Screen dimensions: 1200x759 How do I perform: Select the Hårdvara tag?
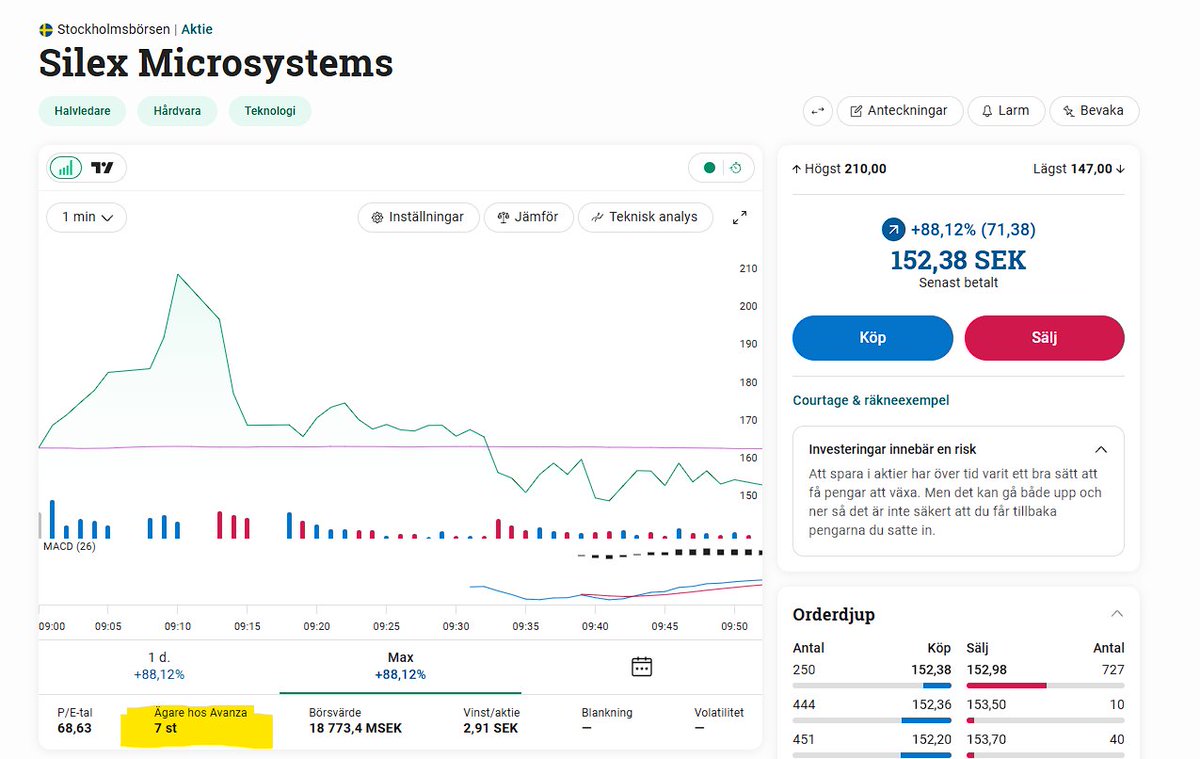tap(177, 111)
